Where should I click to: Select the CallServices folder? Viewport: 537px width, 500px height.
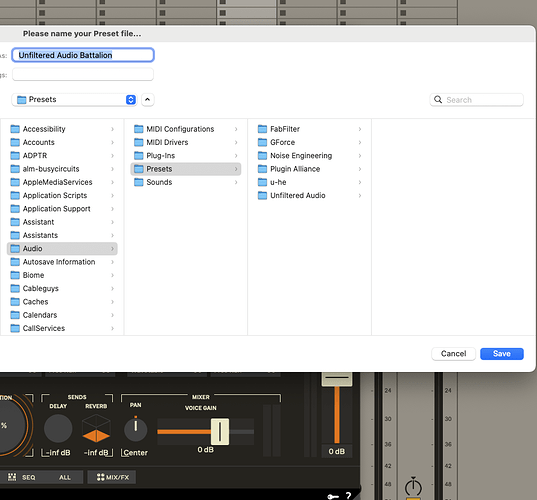pos(62,328)
